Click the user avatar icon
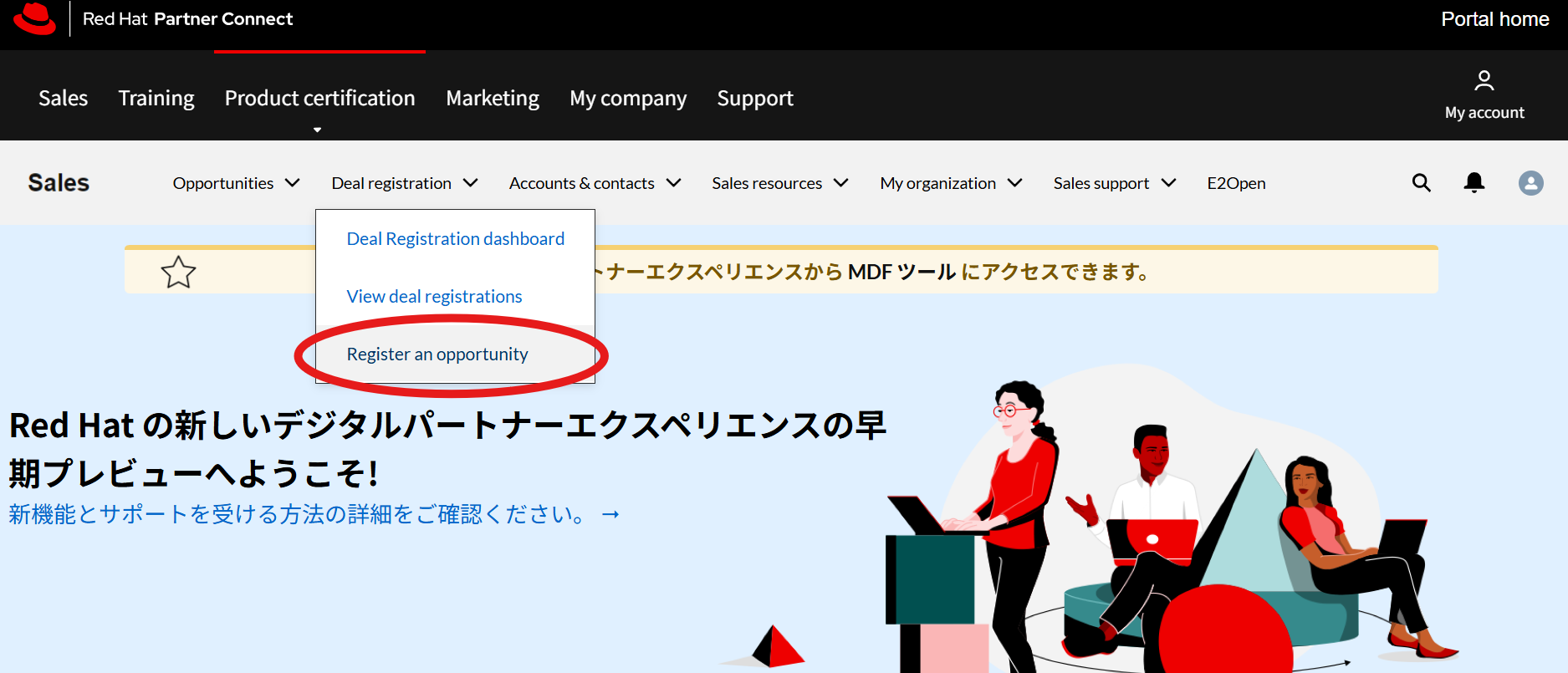The width and height of the screenshot is (1568, 673). pos(1530,183)
